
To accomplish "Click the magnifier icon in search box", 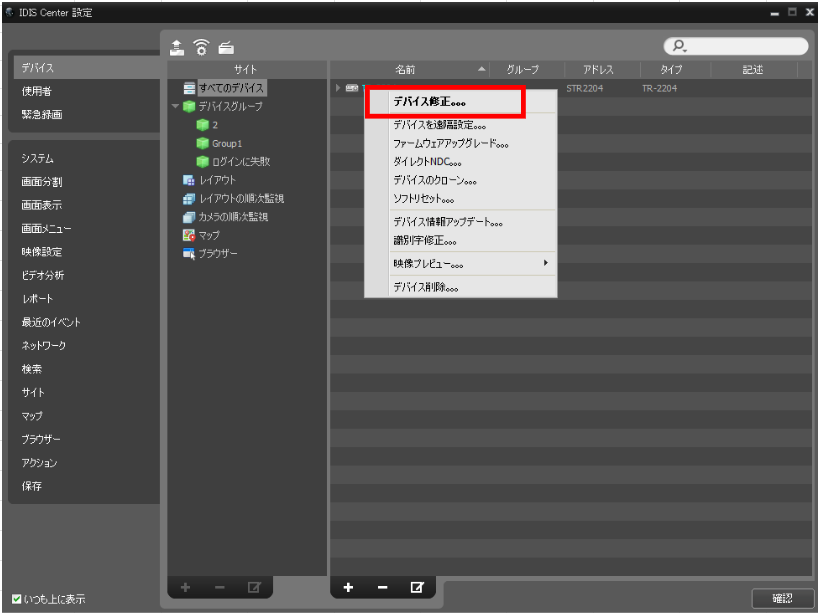I will [x=679, y=46].
